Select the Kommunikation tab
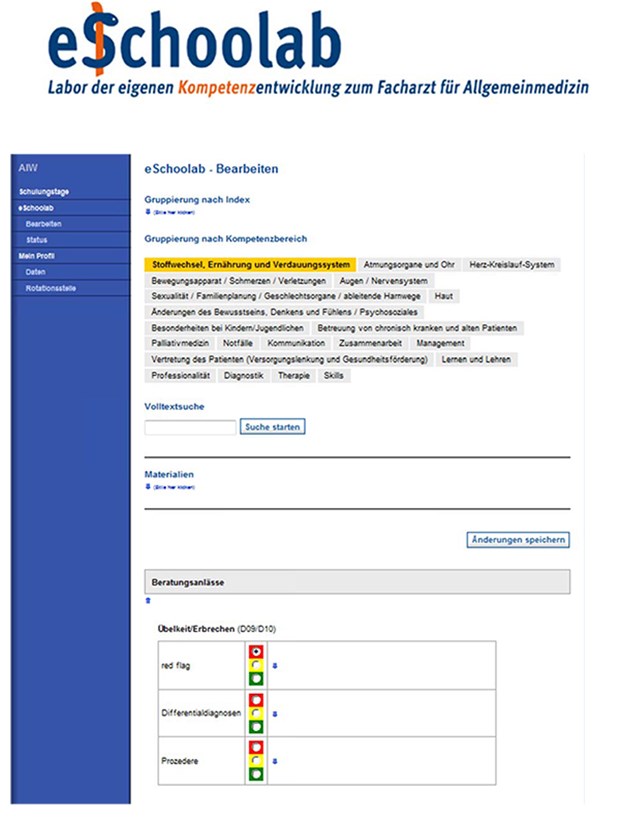The height and width of the screenshot is (823, 620). click(x=296, y=343)
